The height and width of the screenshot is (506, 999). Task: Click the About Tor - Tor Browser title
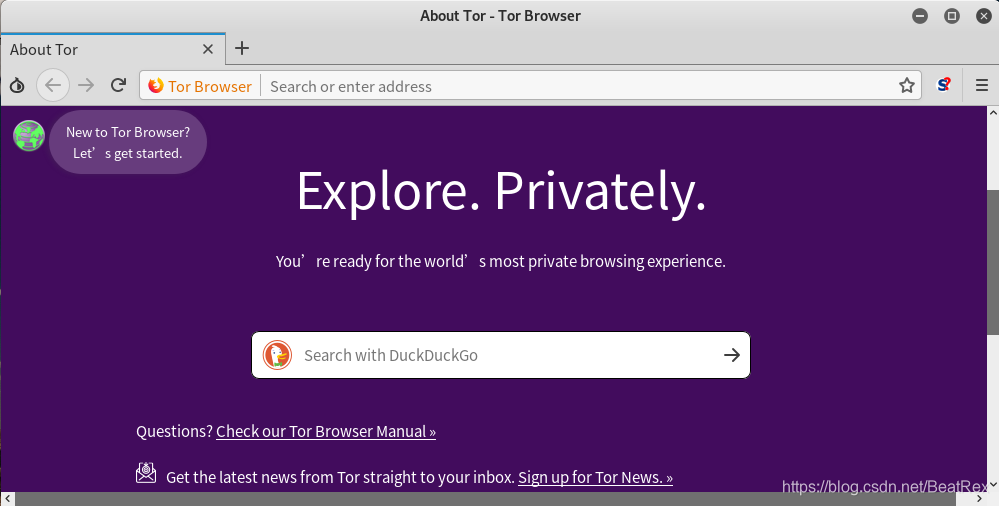click(500, 16)
